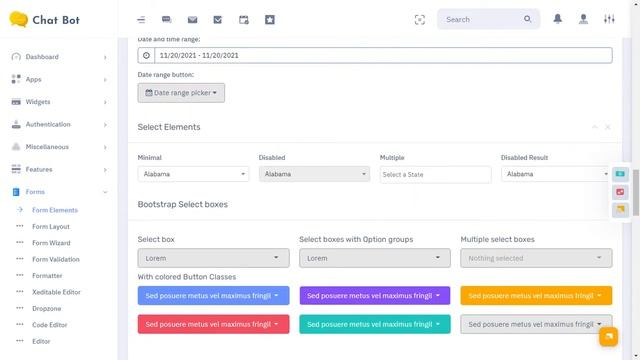The height and width of the screenshot is (360, 640).
Task: Click the teal side floating icon
Action: (x=620, y=174)
